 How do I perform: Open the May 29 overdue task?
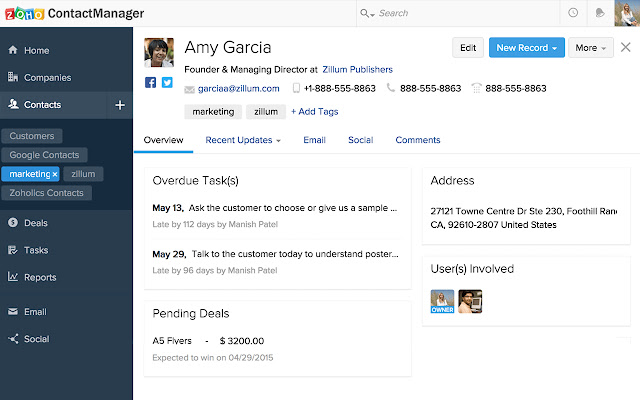pos(275,254)
